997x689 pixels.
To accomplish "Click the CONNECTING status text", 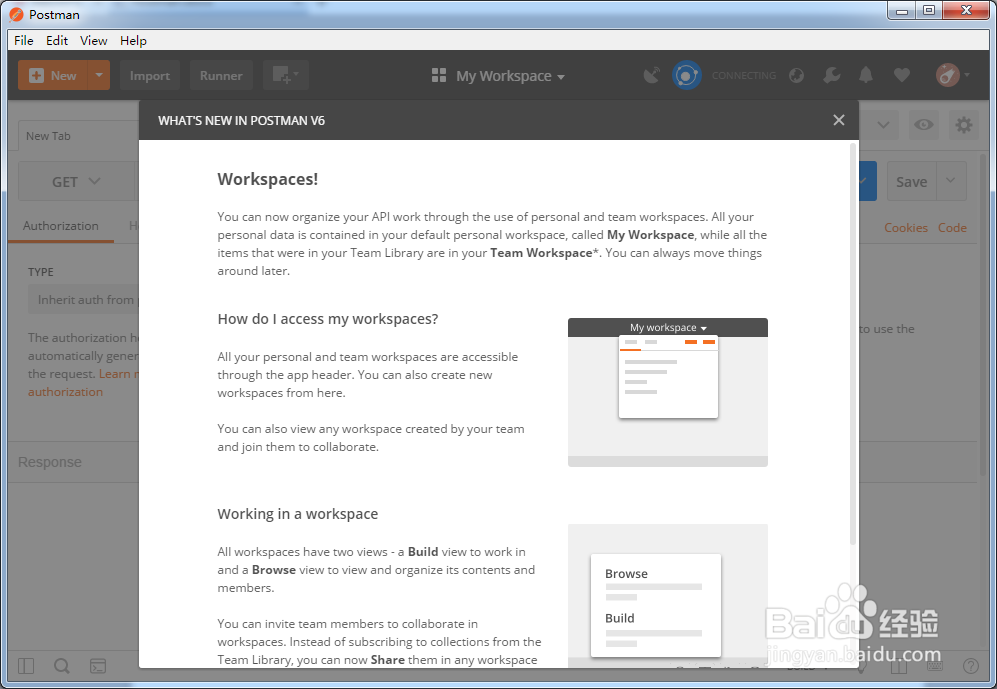I will click(744, 76).
